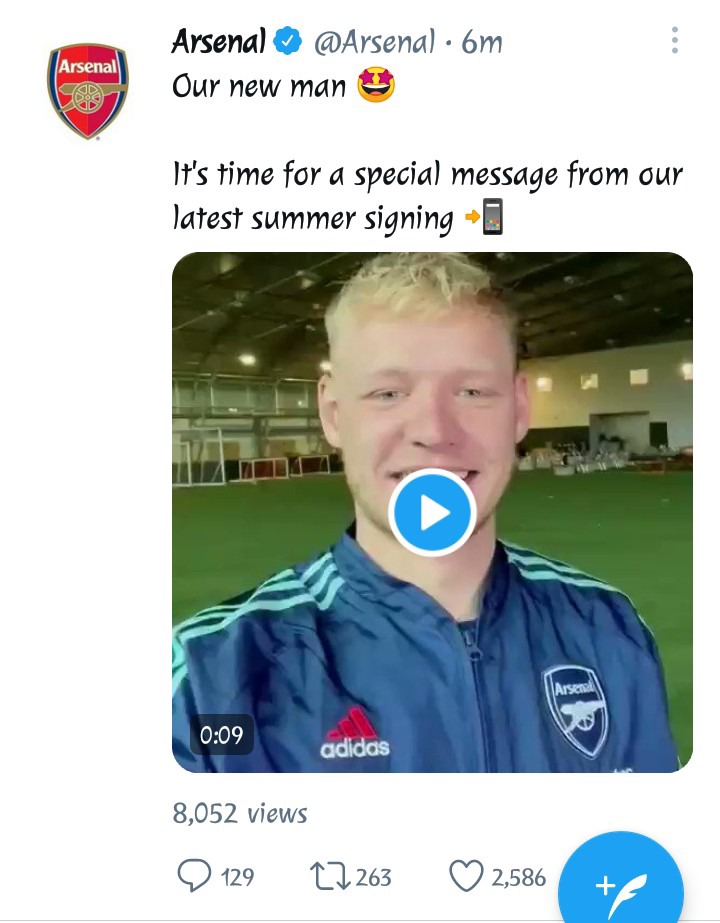Click the phone emoji after 'summer signing'
Screen dimensions: 720x923
point(493,217)
